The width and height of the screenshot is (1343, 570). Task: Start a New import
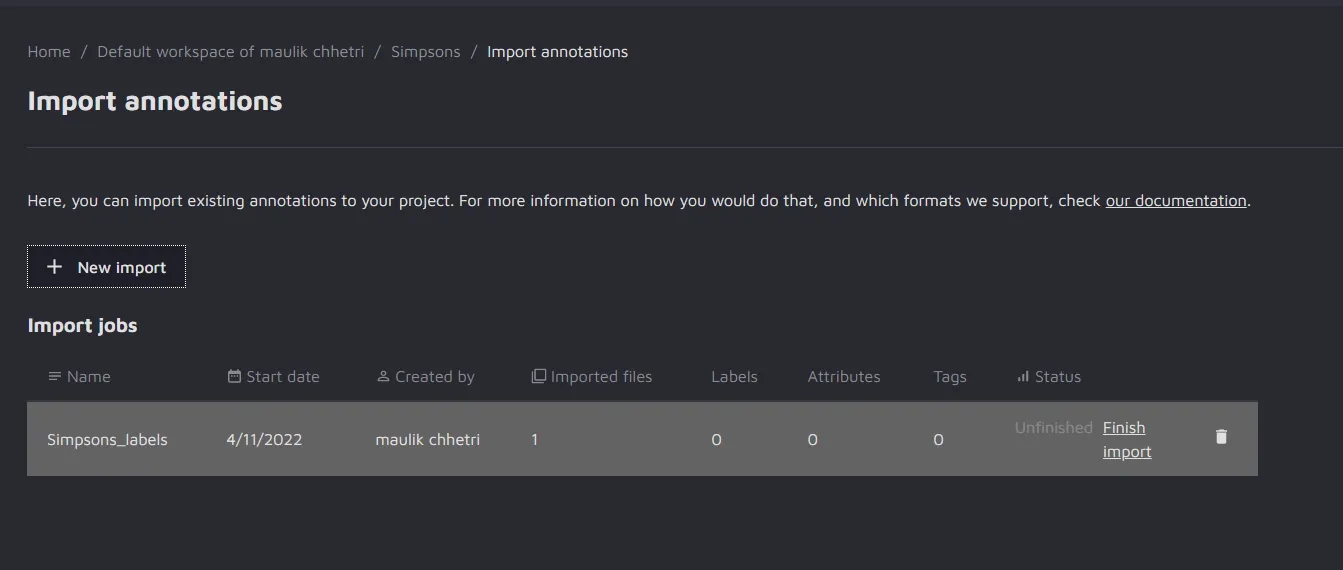106,267
